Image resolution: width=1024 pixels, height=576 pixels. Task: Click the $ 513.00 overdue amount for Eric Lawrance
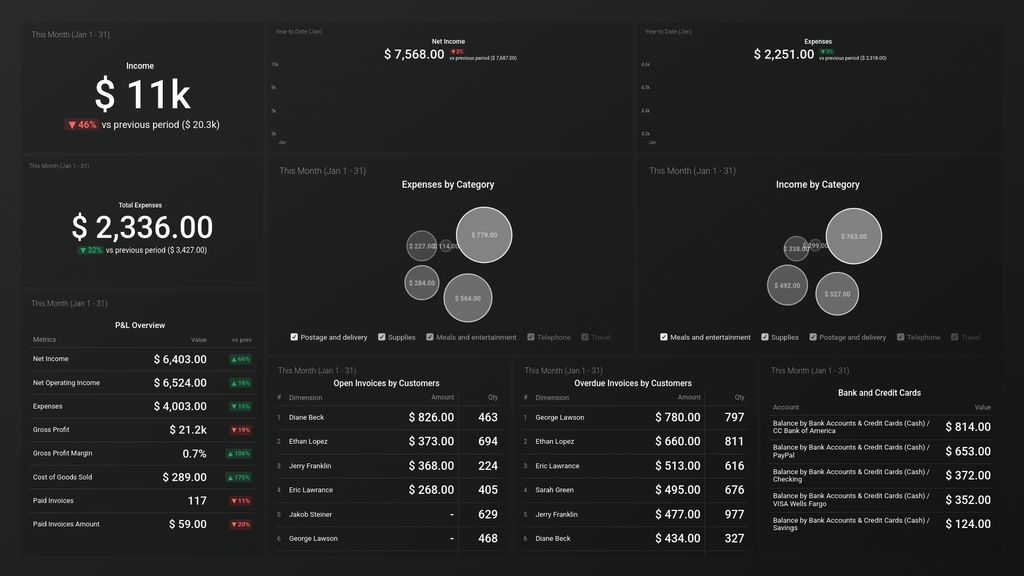[x=677, y=466]
